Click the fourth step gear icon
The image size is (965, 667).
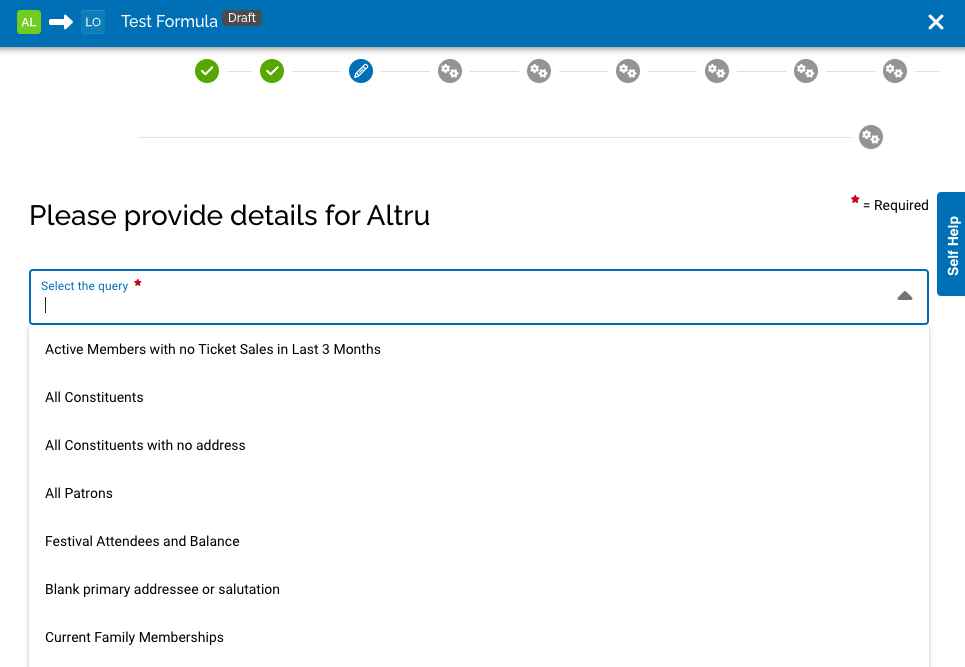pos(450,71)
